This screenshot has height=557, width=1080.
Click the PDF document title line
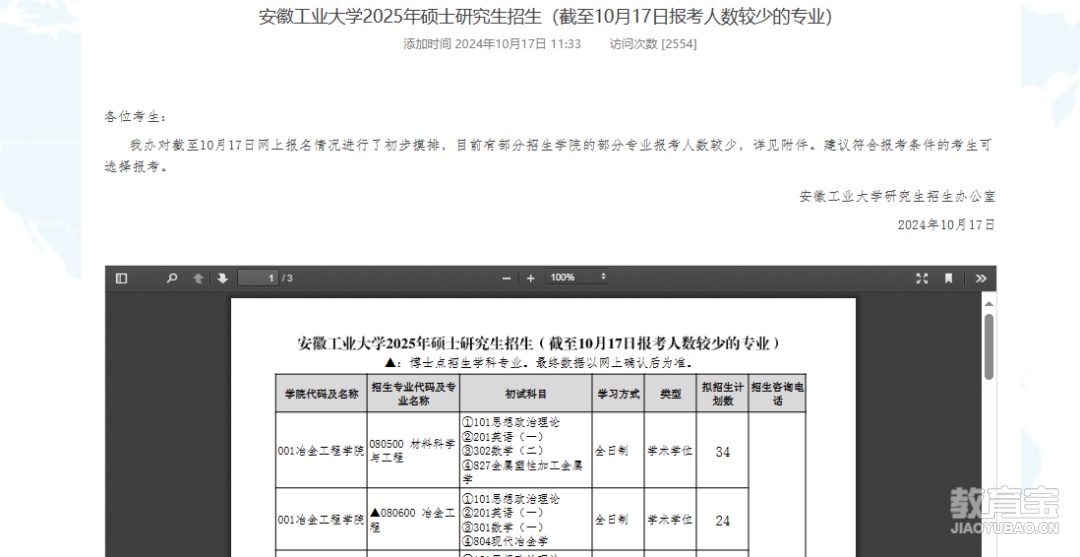click(541, 343)
